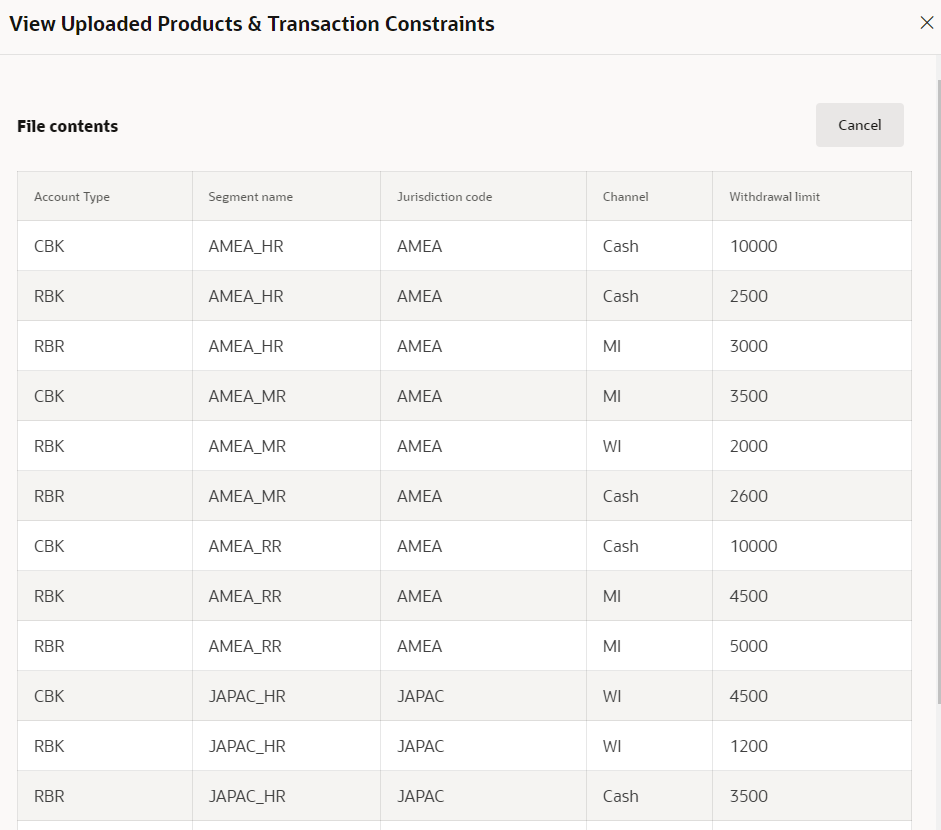The image size is (941, 830).
Task: Click the vertical scrollbar of the dialog
Action: tap(938, 390)
